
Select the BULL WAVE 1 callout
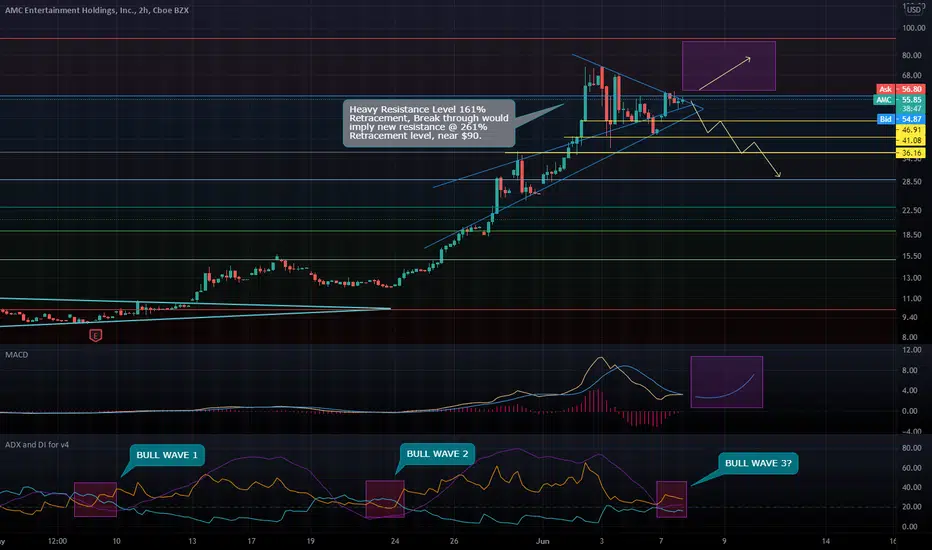coord(167,455)
